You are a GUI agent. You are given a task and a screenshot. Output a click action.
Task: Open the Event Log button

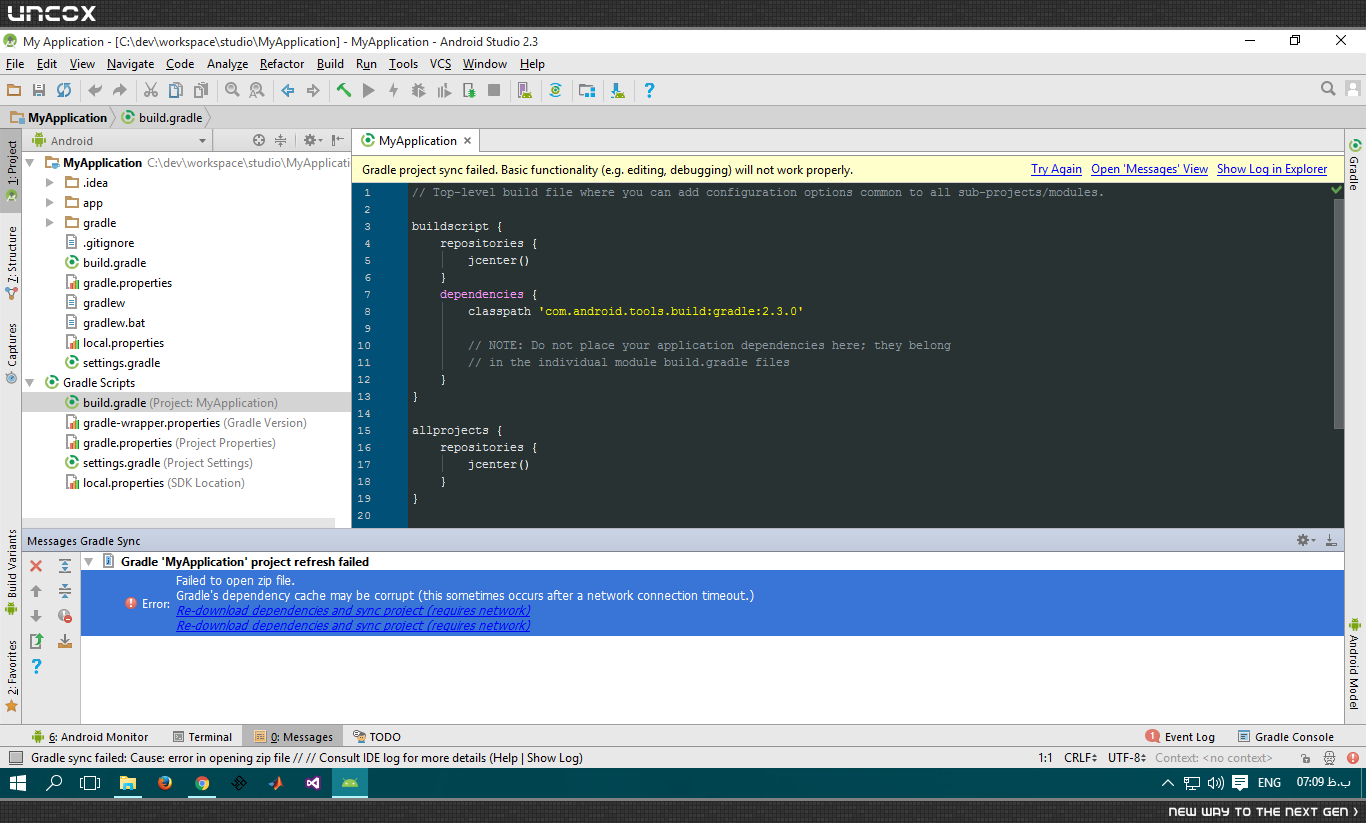click(x=1180, y=737)
